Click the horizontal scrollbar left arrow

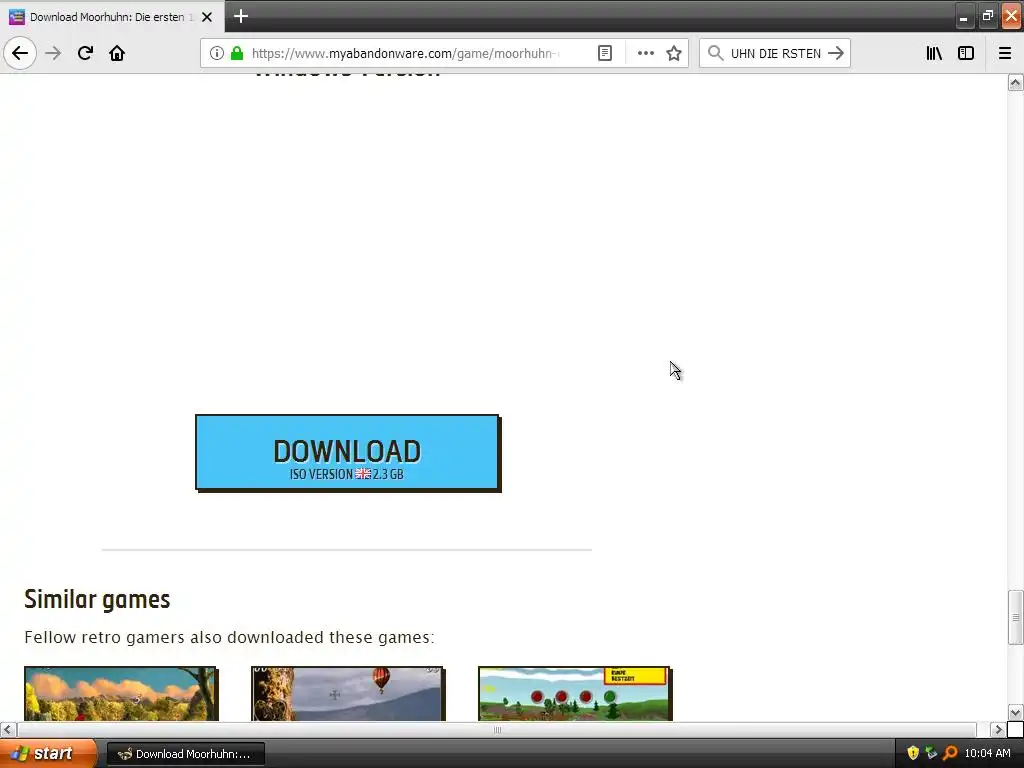(x=8, y=729)
